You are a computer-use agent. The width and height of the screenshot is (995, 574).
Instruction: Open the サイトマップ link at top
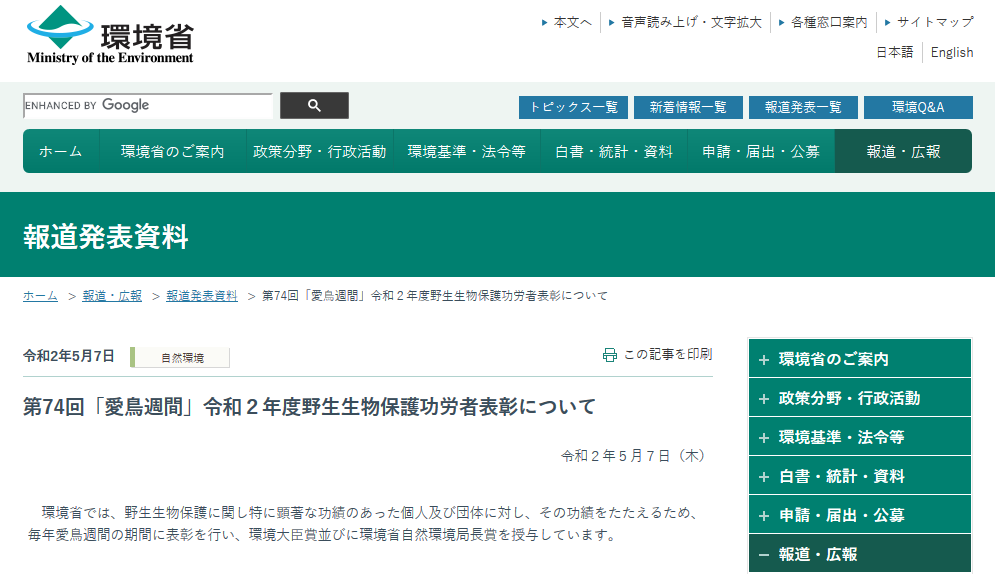click(x=934, y=22)
